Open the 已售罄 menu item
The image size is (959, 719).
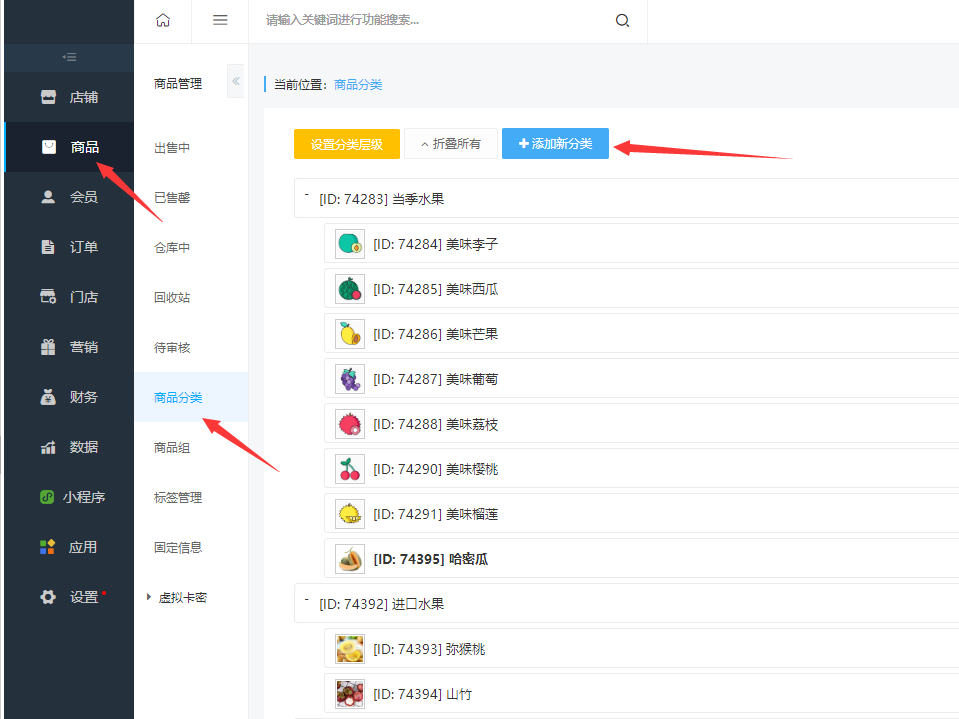(x=172, y=198)
